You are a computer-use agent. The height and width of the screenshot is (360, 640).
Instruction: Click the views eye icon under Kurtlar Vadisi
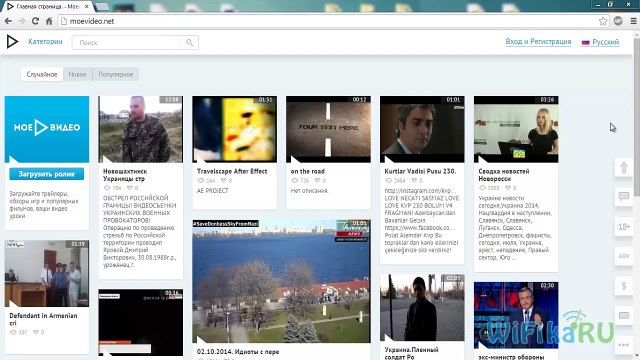[389, 180]
